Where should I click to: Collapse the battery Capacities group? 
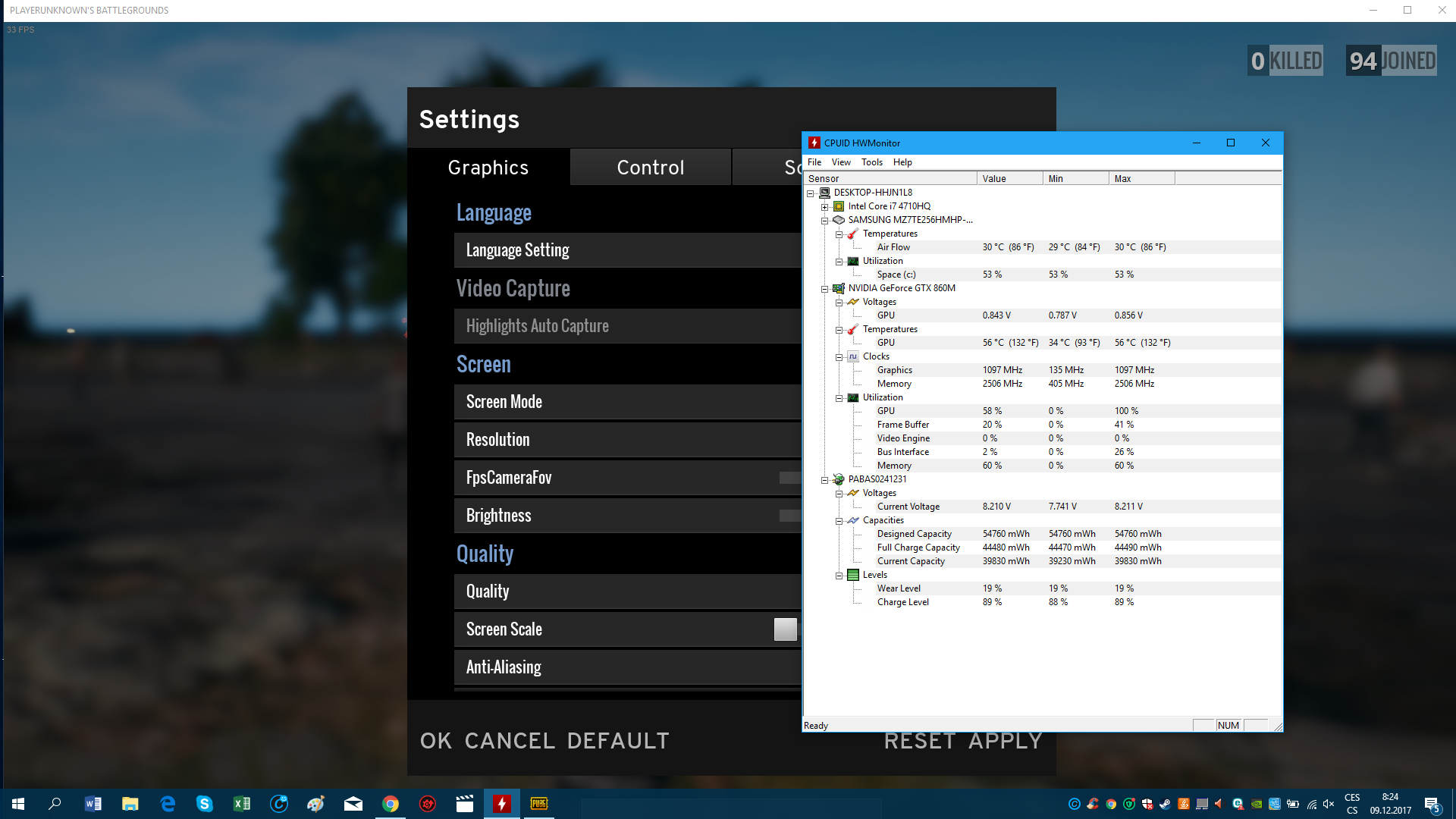pyautogui.click(x=839, y=521)
